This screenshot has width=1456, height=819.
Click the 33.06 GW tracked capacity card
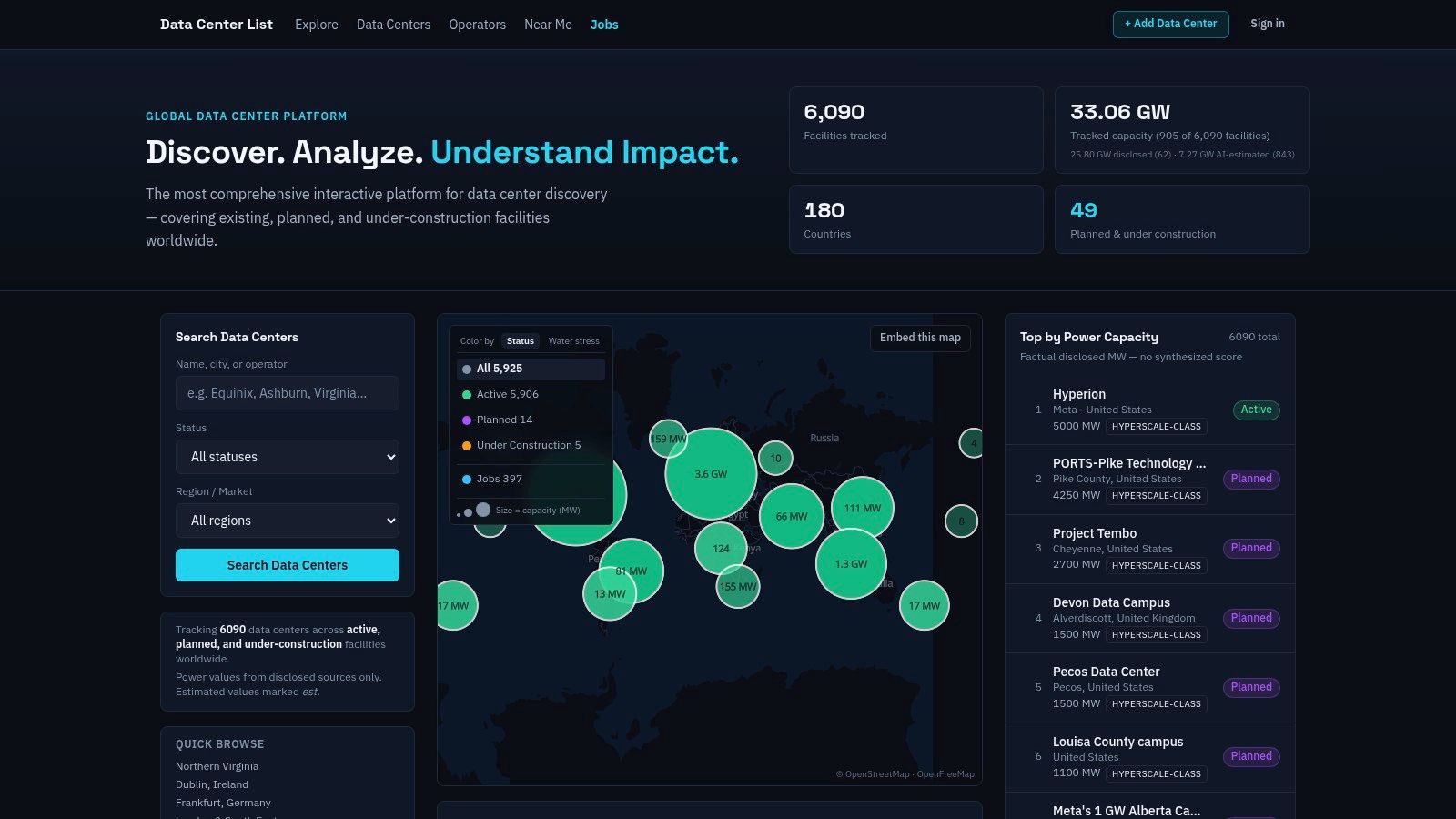(x=1182, y=130)
